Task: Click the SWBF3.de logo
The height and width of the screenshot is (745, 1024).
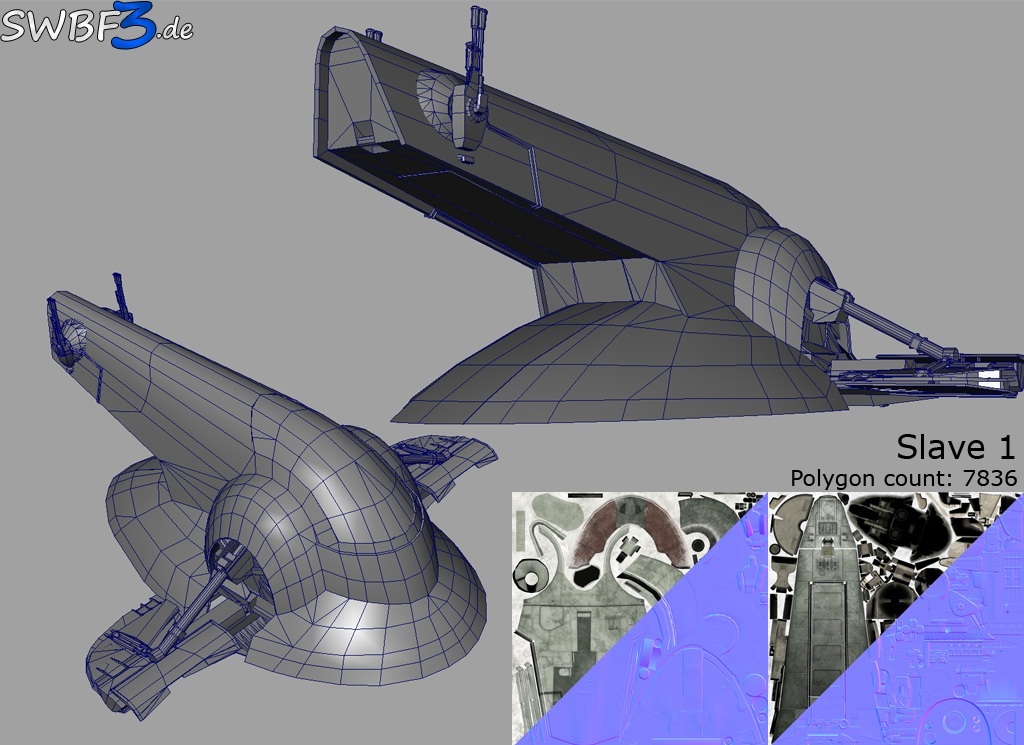Action: click(x=96, y=25)
